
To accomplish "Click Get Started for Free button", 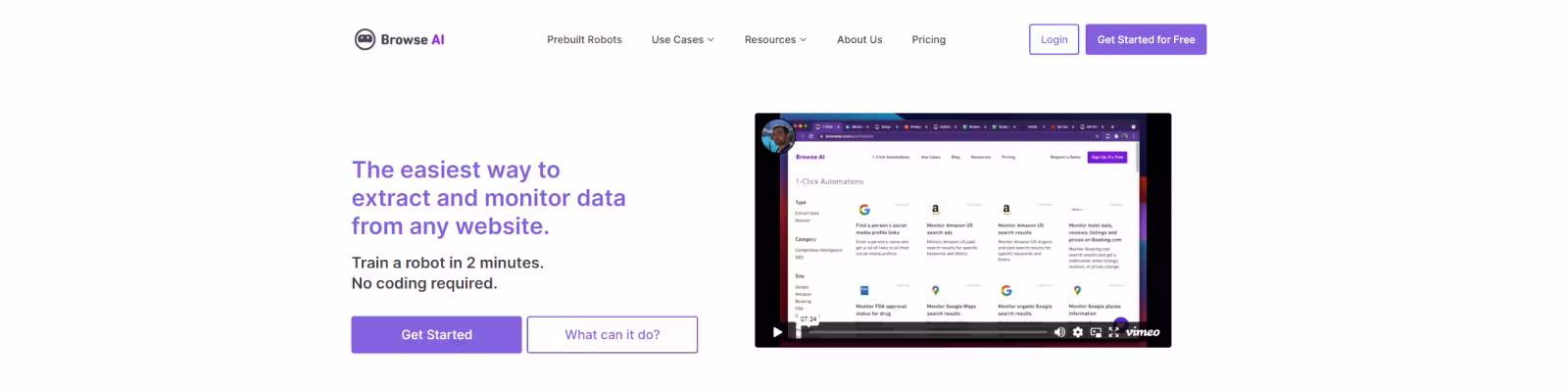I will pos(1146,39).
